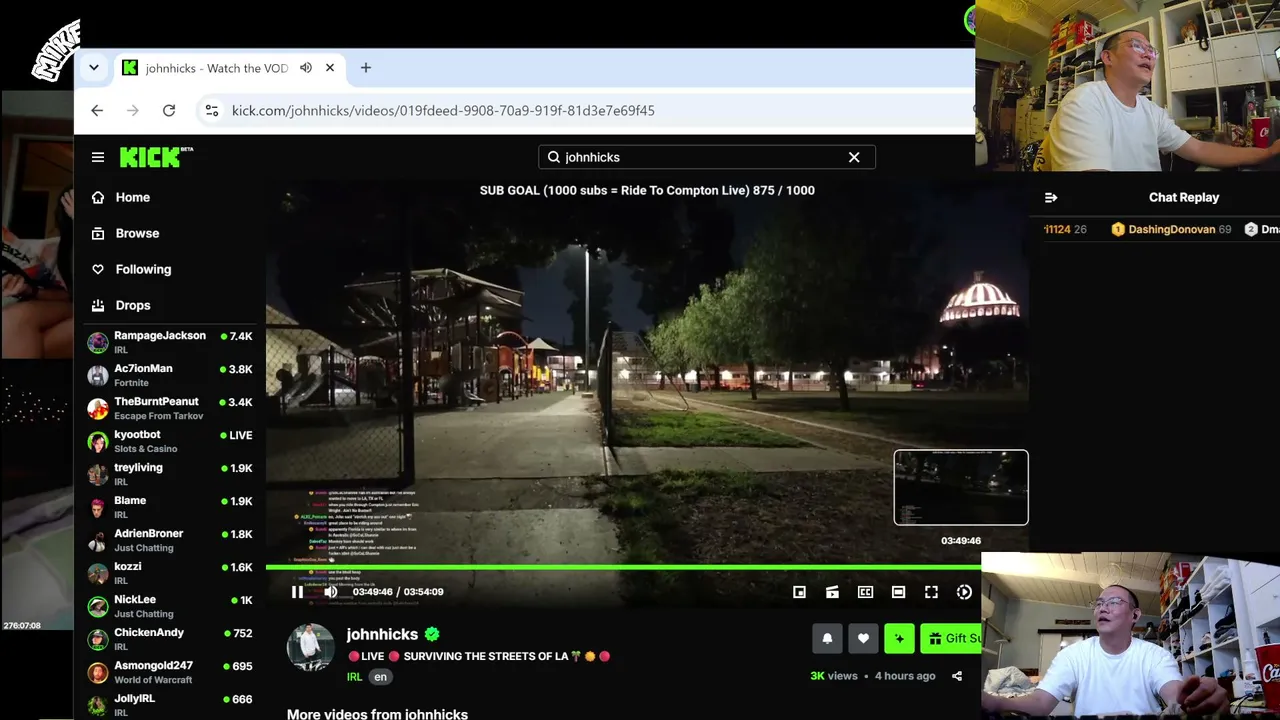Click ChickenAndy in recommended channels
Image resolution: width=1280 pixels, height=720 pixels.
click(x=170, y=639)
